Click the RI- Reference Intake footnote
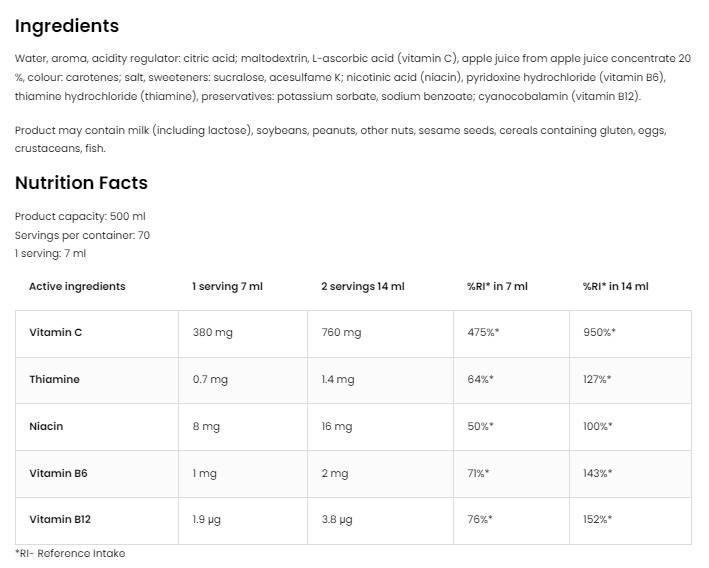Screen dimensions: 709x568 (x=70, y=553)
